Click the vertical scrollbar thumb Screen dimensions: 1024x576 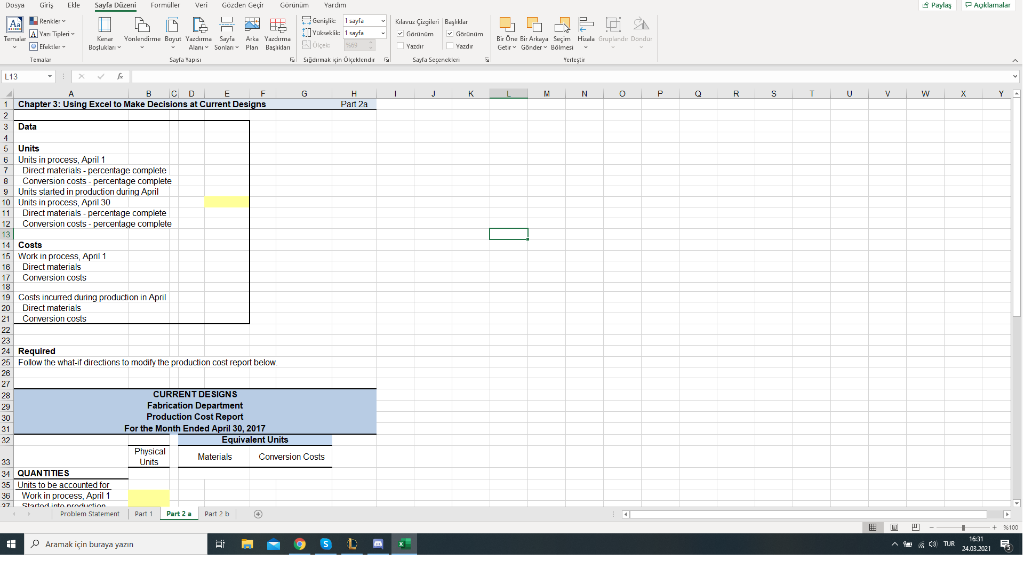click(x=1016, y=207)
